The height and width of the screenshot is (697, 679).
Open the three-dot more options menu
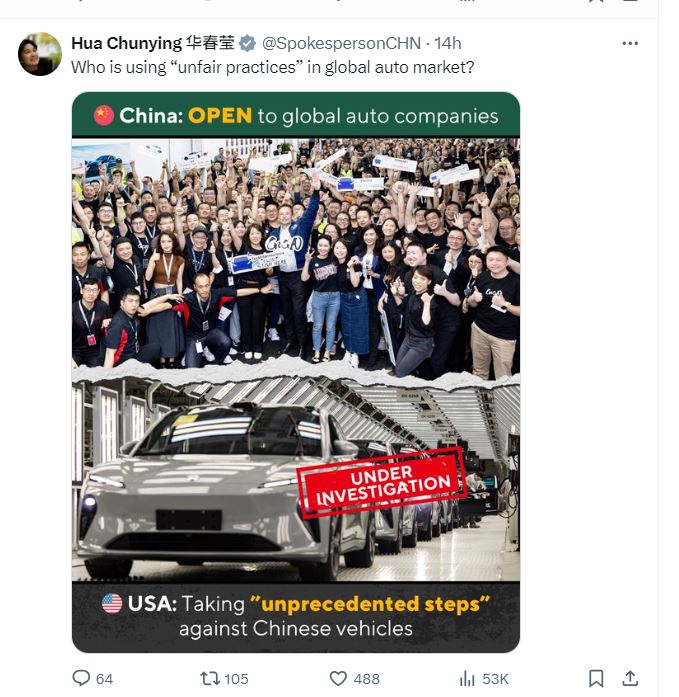[630, 43]
